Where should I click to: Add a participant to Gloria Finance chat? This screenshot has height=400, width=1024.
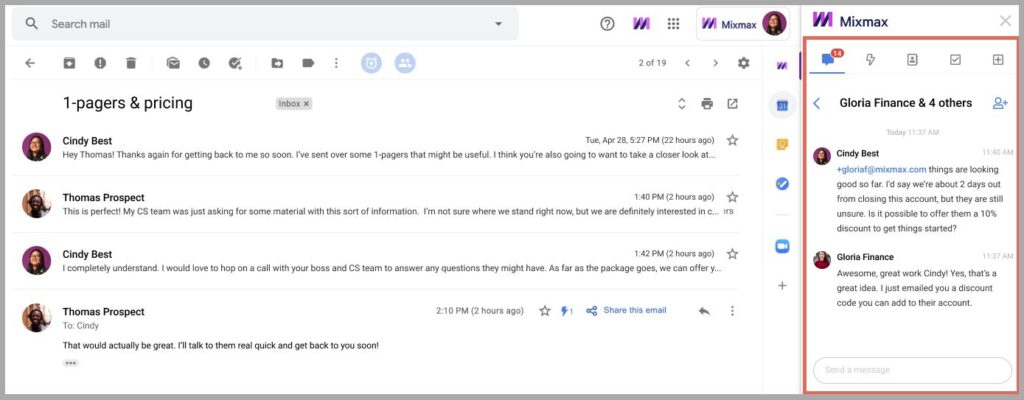coord(1000,103)
